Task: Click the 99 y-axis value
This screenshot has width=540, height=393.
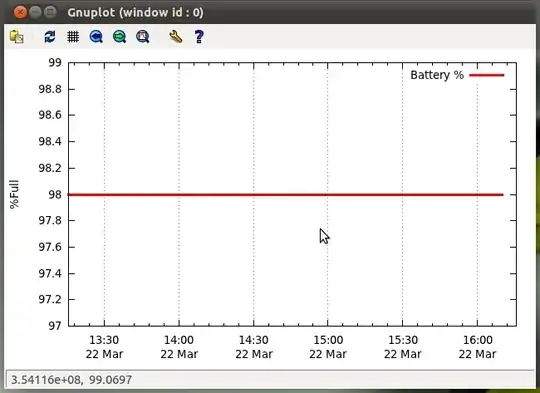Action: 55,63
